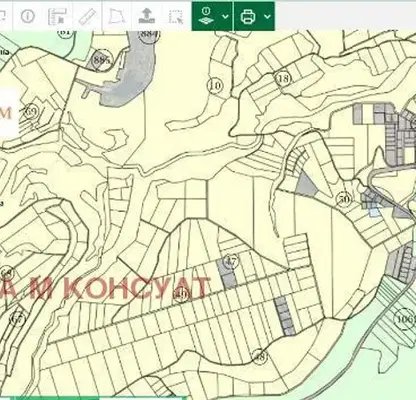This screenshot has height=400, width=416.
Task: Click the layer info icon button
Action: click(207, 16)
